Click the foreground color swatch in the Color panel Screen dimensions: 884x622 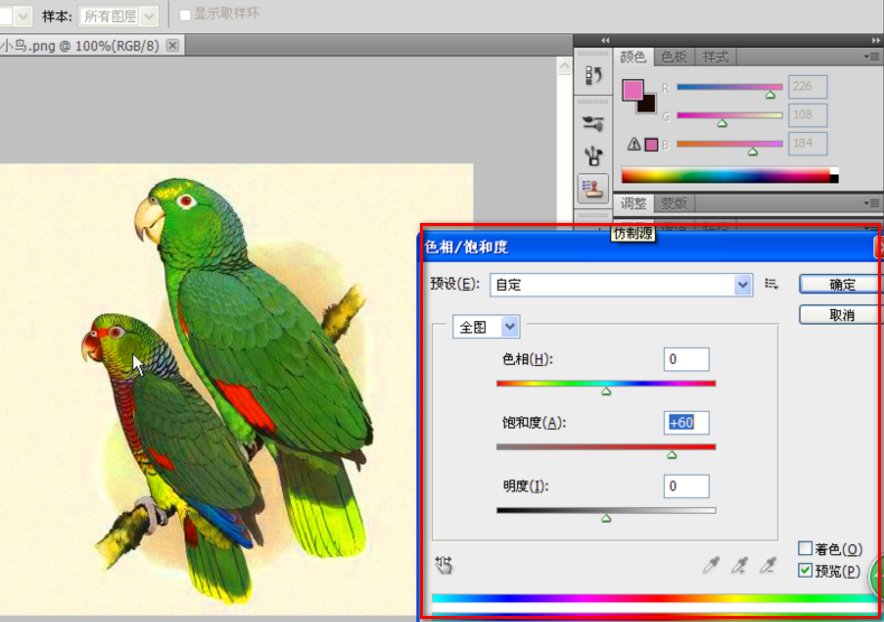[x=633, y=90]
